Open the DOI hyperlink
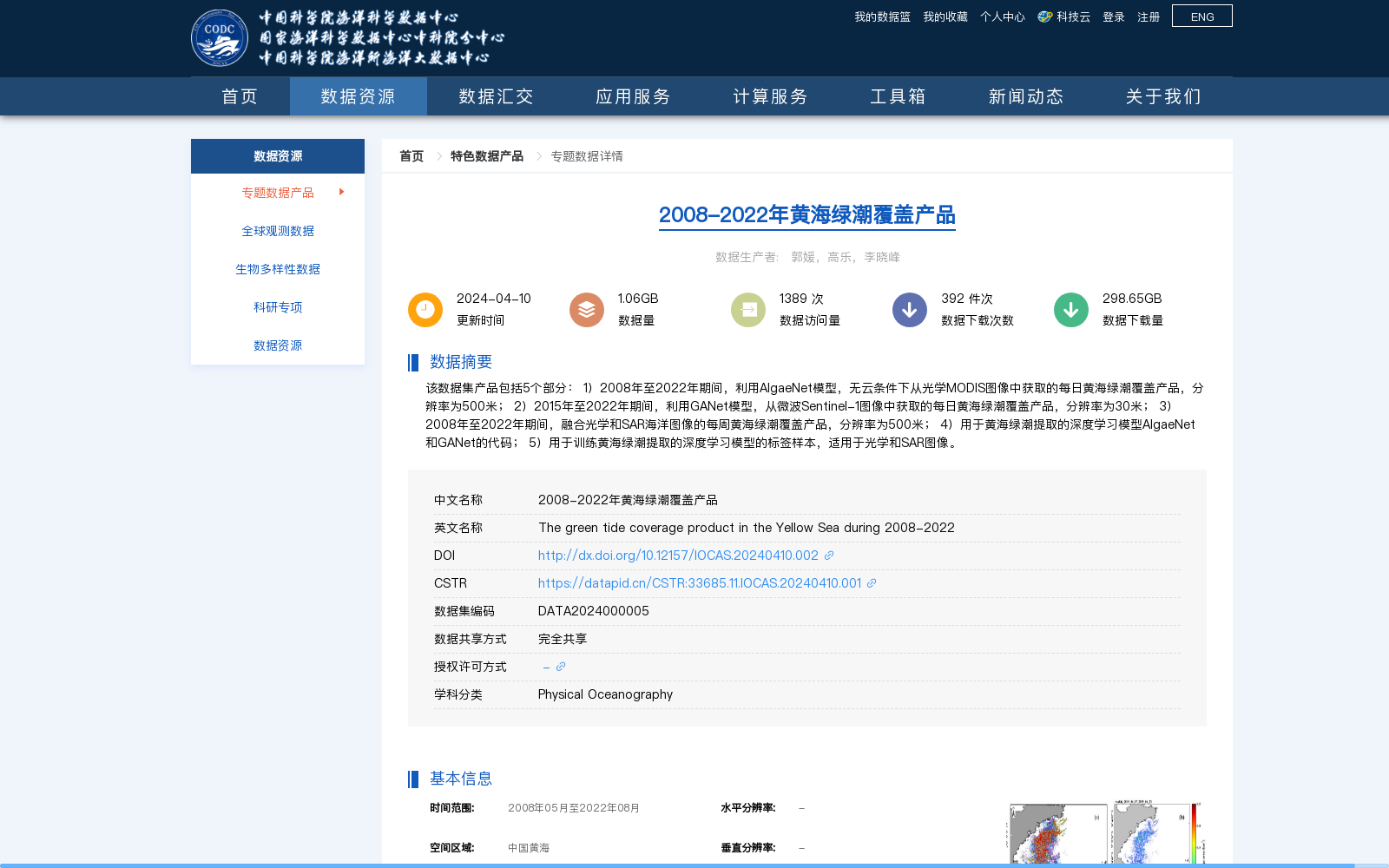Viewport: 1389px width, 868px height. click(x=677, y=555)
